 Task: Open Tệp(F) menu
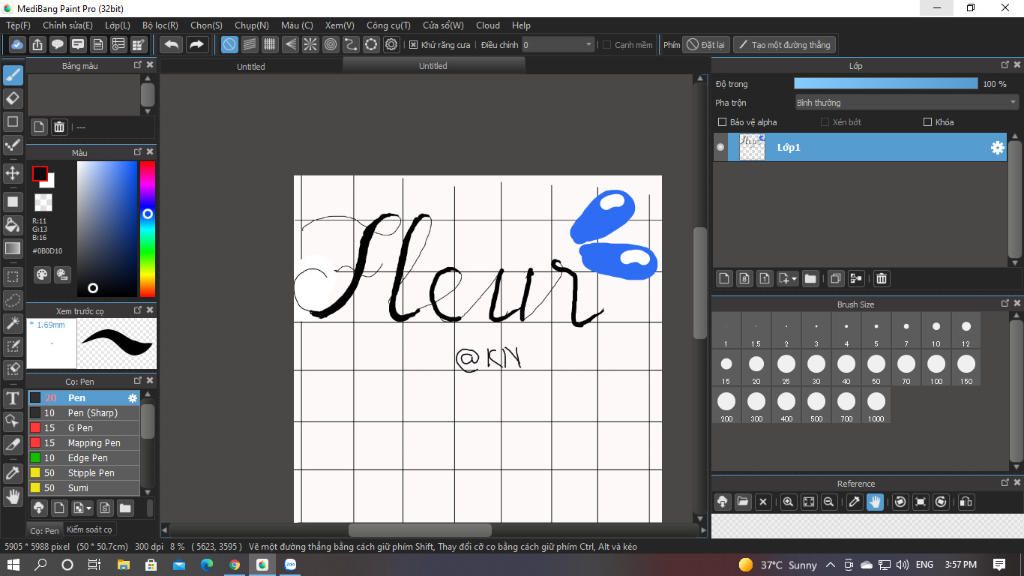tap(18, 25)
